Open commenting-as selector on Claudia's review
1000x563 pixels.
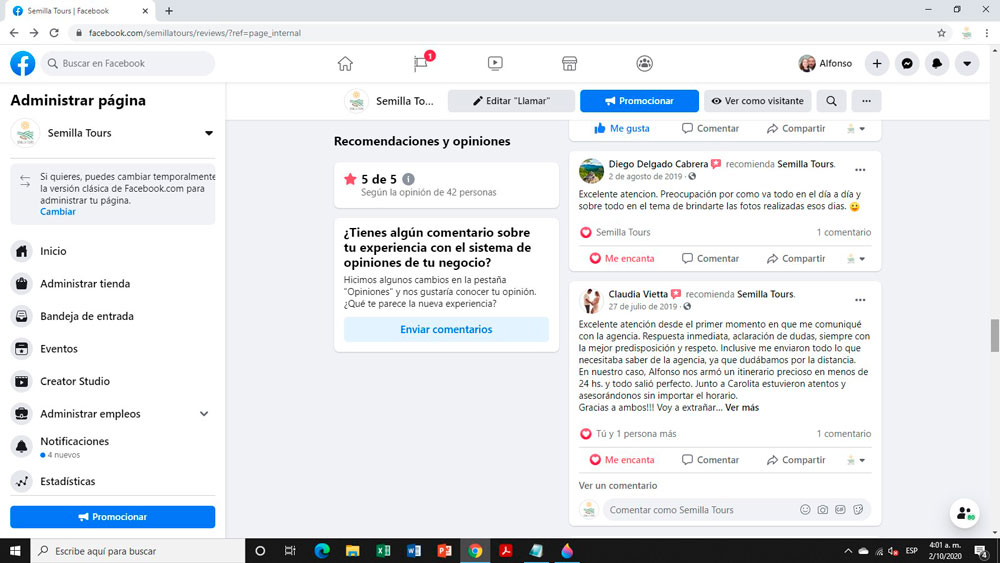(855, 460)
